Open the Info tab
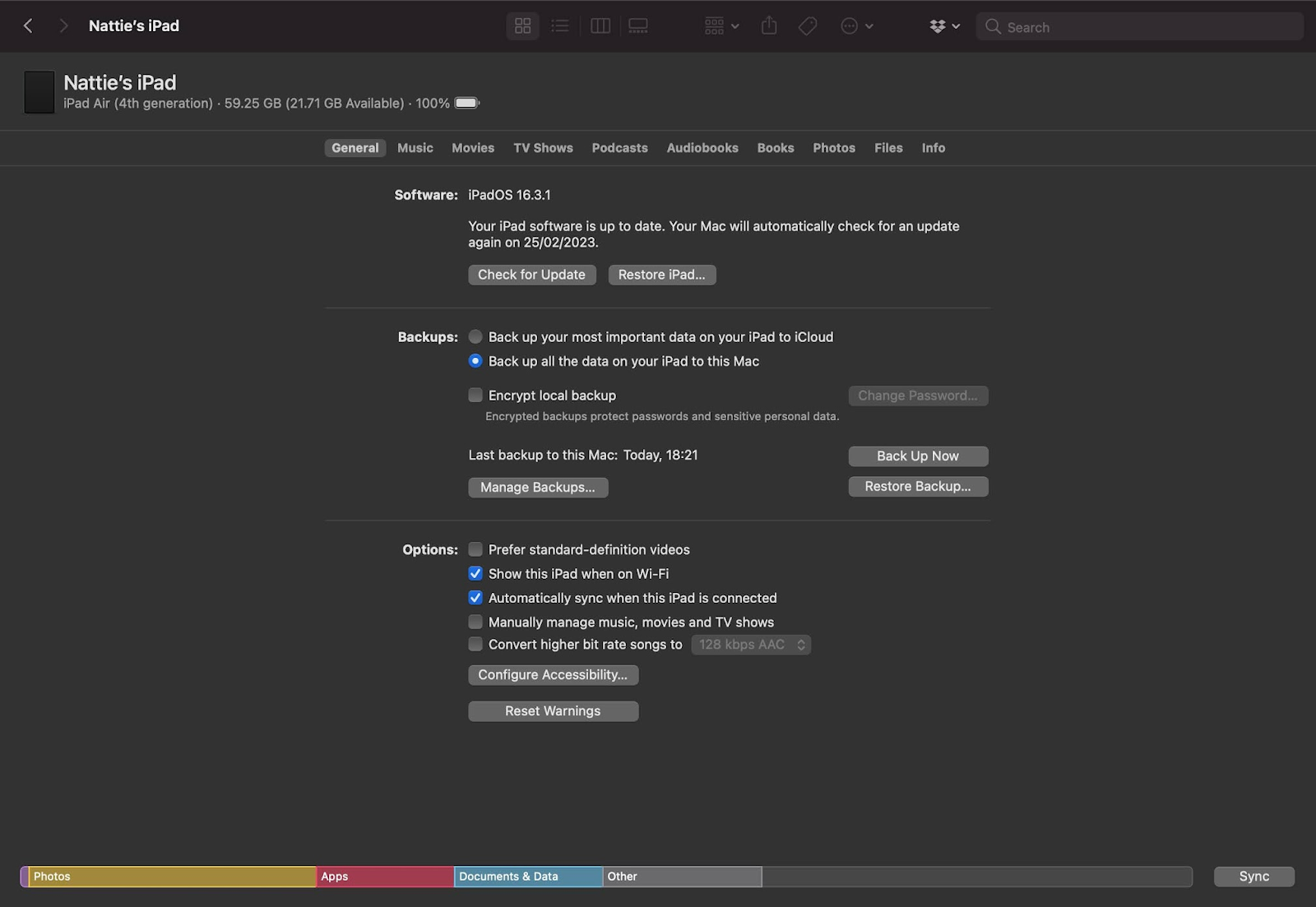This screenshot has height=907, width=1316. tap(934, 148)
